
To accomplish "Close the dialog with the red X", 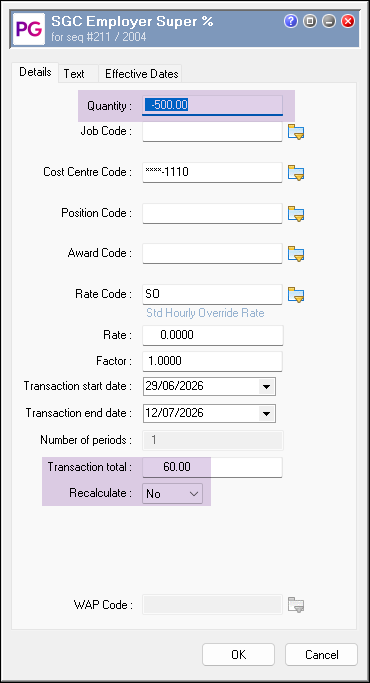I will tap(348, 21).
